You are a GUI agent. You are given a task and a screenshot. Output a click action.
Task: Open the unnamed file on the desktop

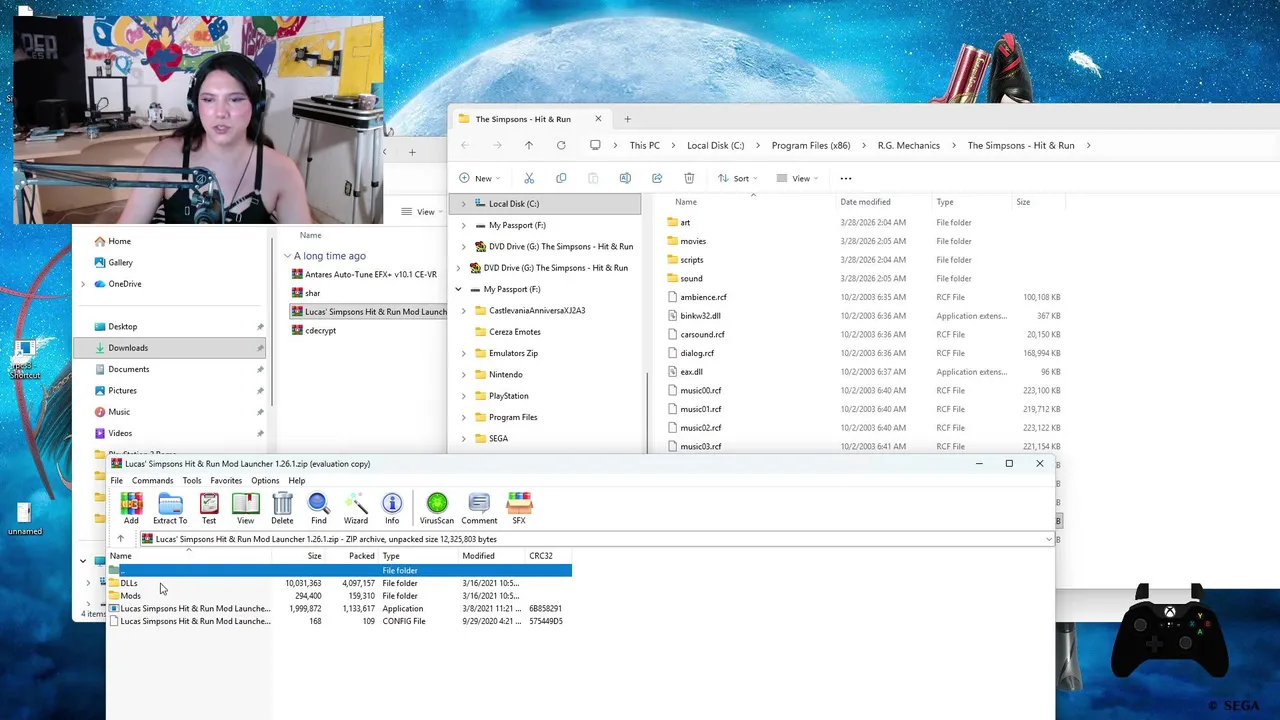(25, 519)
